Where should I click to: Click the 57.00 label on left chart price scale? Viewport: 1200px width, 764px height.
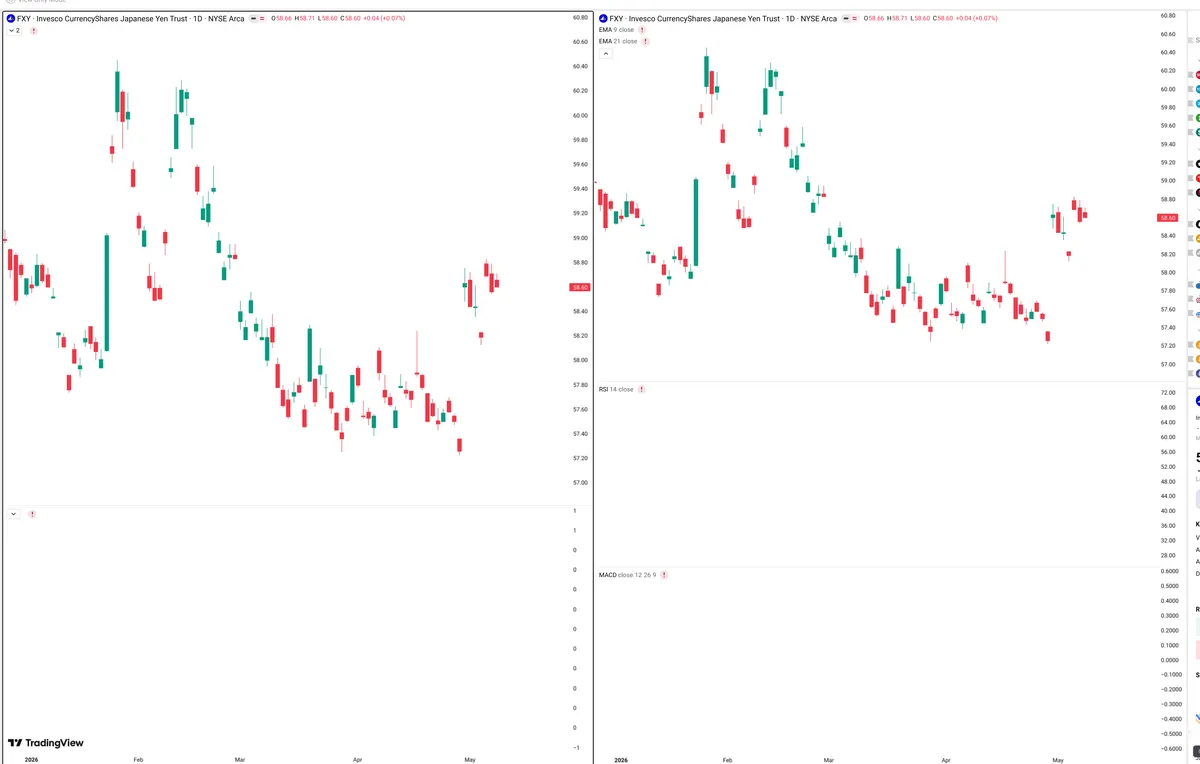[580, 483]
